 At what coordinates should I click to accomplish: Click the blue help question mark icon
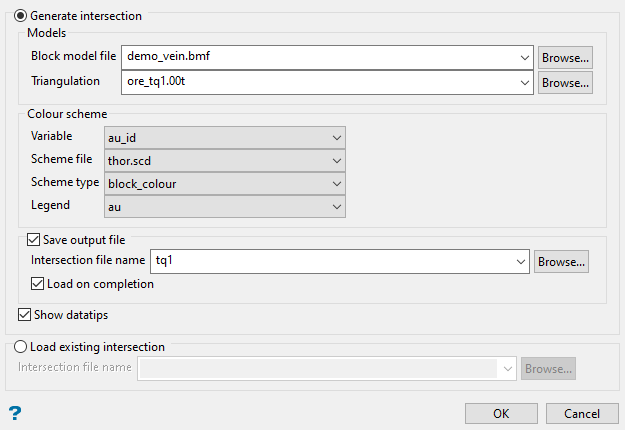tap(15, 412)
